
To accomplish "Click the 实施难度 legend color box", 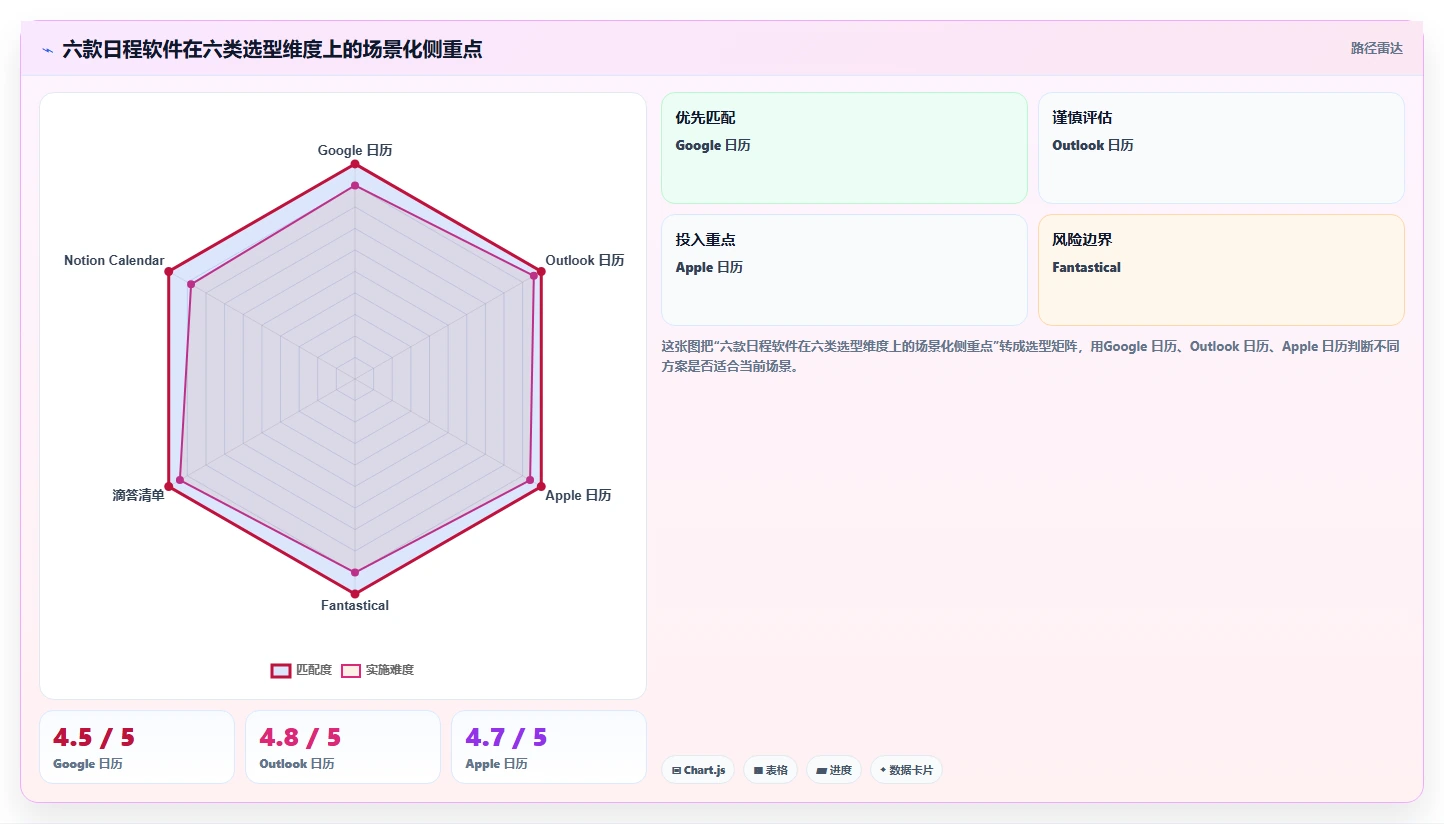I will click(x=351, y=670).
